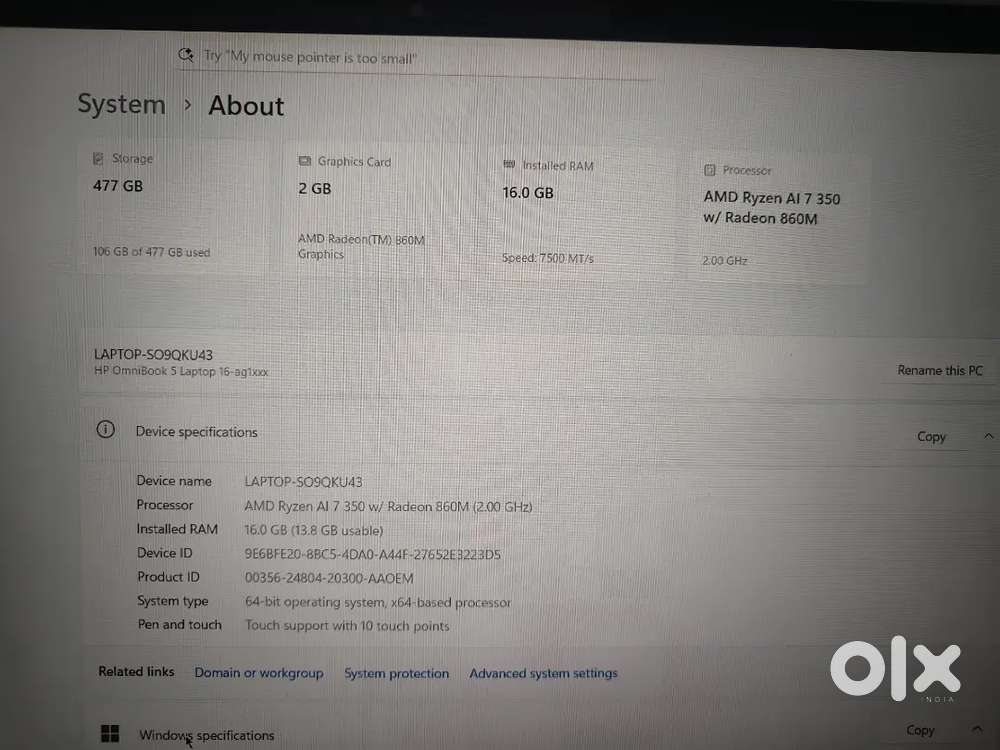Collapse the Windows specifications section chevron

[977, 728]
